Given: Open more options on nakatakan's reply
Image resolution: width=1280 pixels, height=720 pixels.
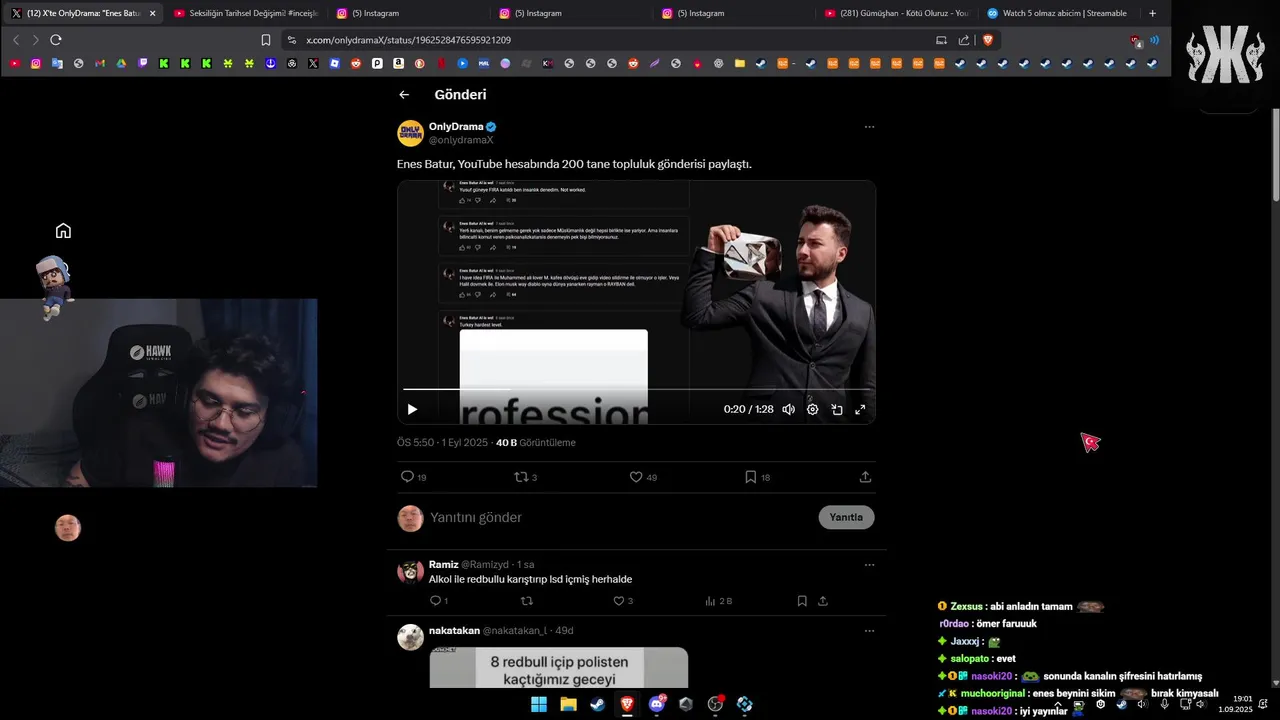Looking at the screenshot, I should click(869, 631).
